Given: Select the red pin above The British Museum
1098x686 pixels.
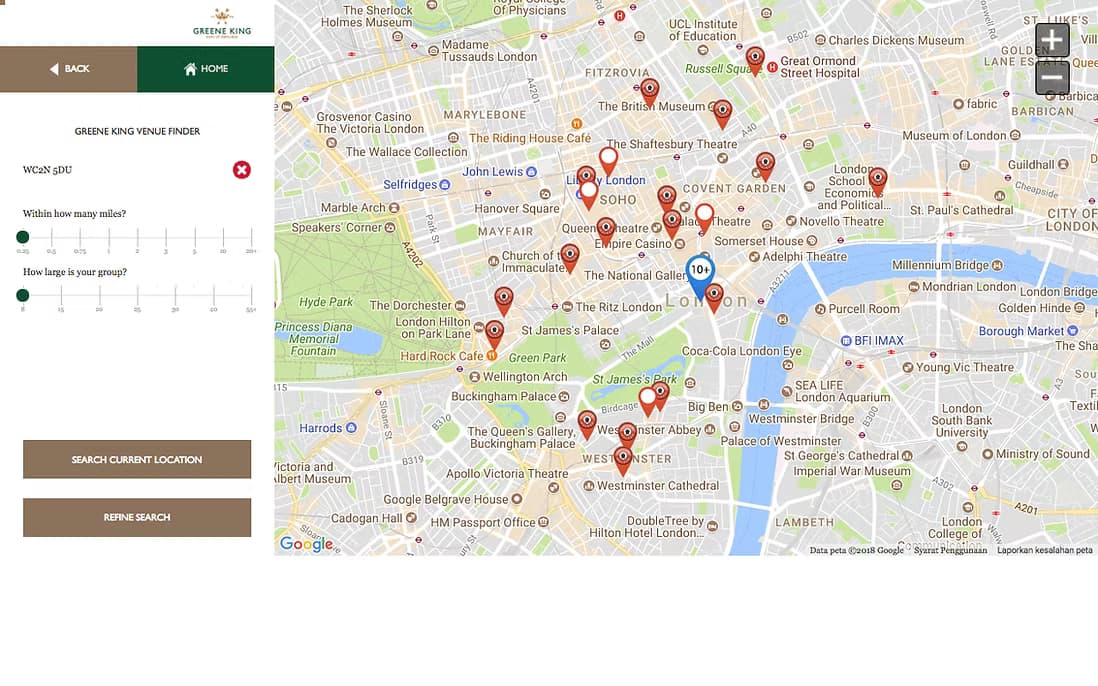Looking at the screenshot, I should point(650,94).
